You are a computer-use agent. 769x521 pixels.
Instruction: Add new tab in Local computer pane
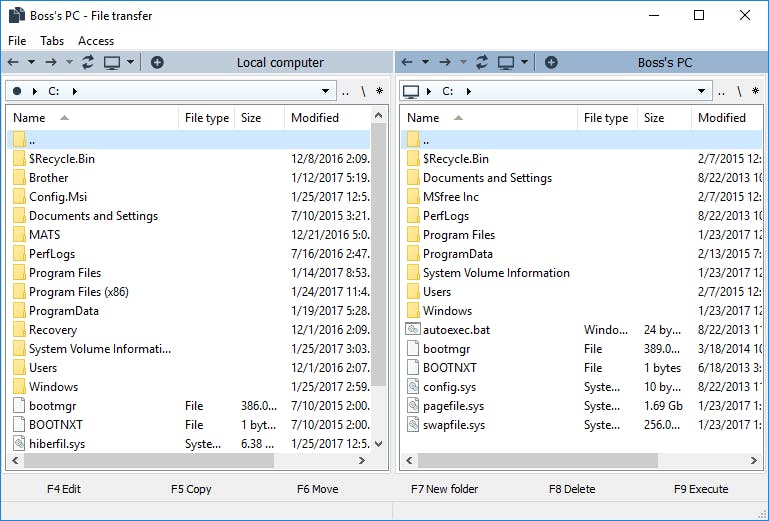[x=157, y=62]
